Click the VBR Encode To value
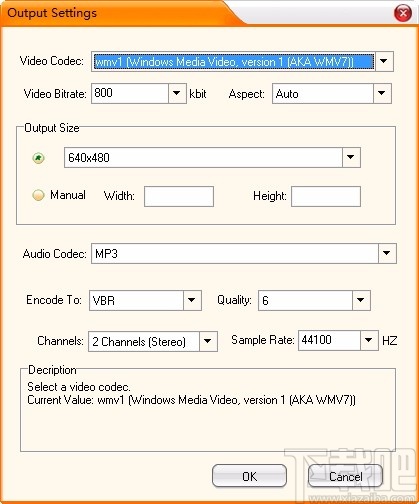This screenshot has width=419, height=504. 136,300
